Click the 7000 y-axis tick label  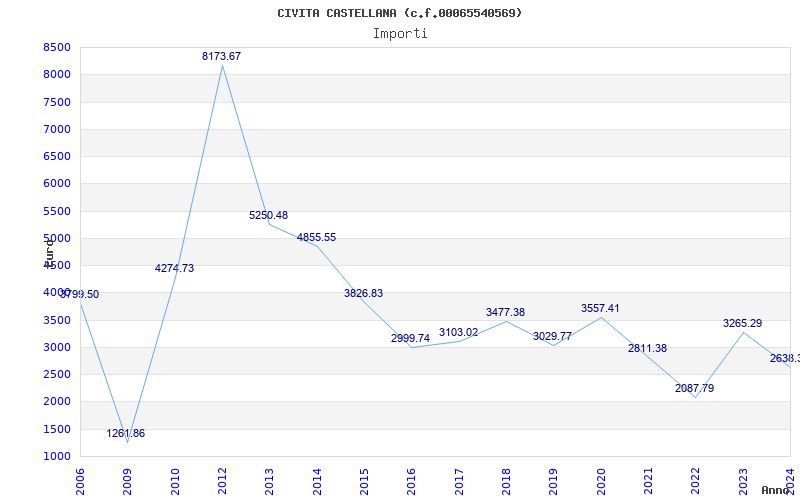(x=57, y=130)
